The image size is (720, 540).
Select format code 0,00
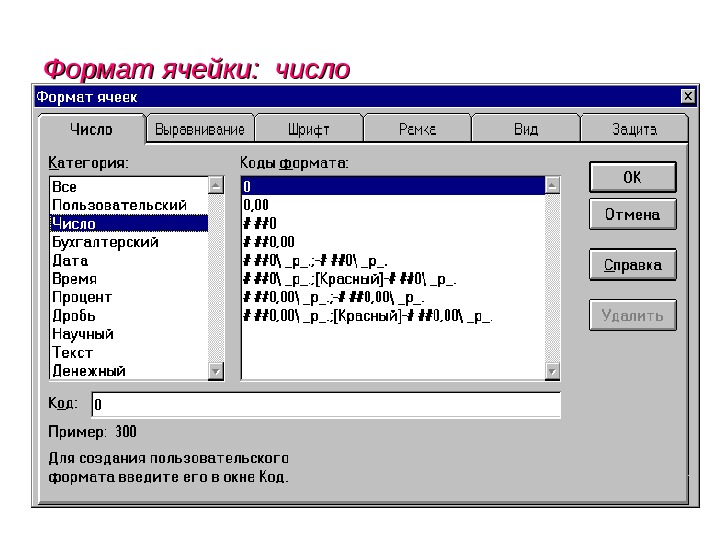point(393,205)
